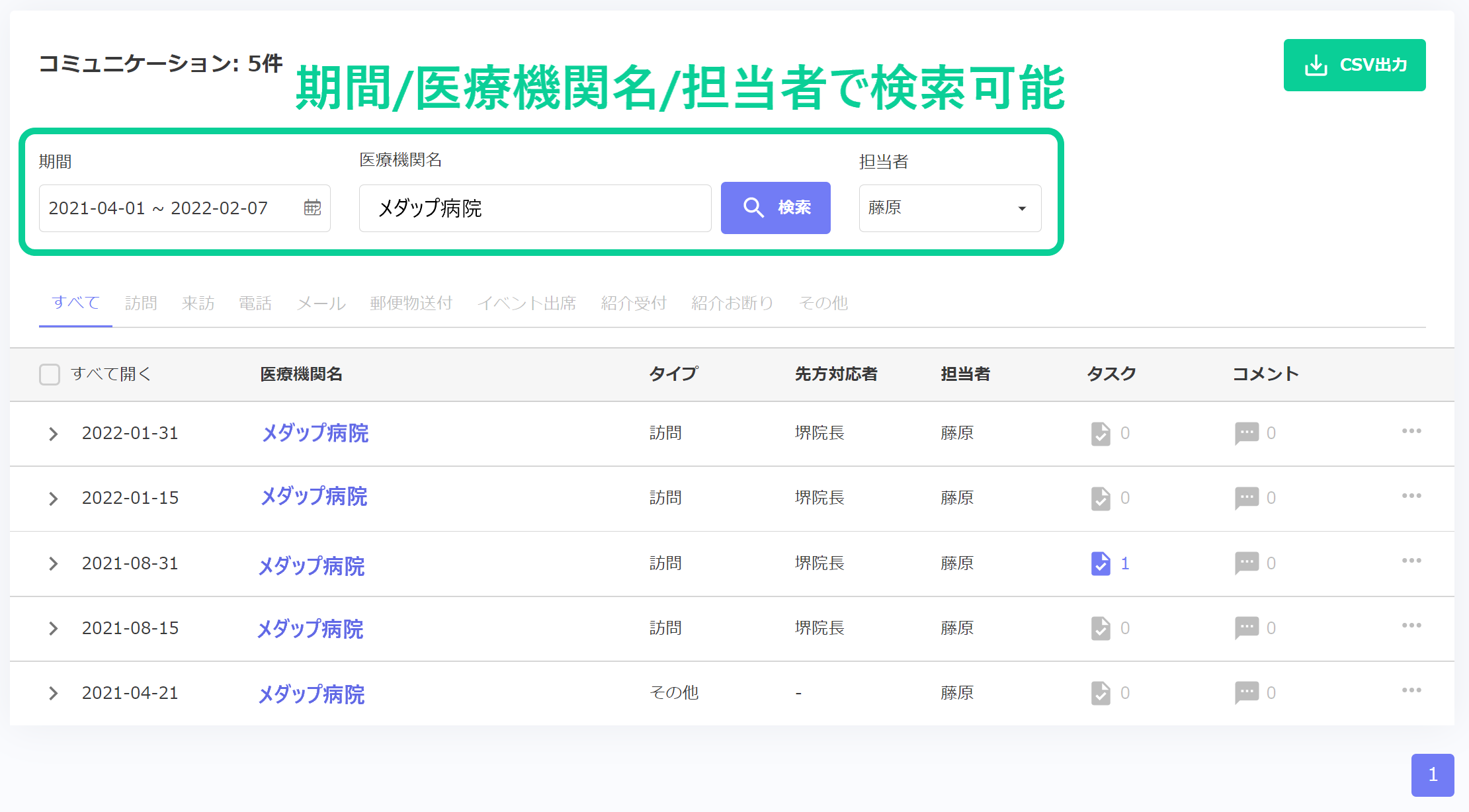Click the 医療機関名 column header
1469x812 pixels.
(301, 374)
